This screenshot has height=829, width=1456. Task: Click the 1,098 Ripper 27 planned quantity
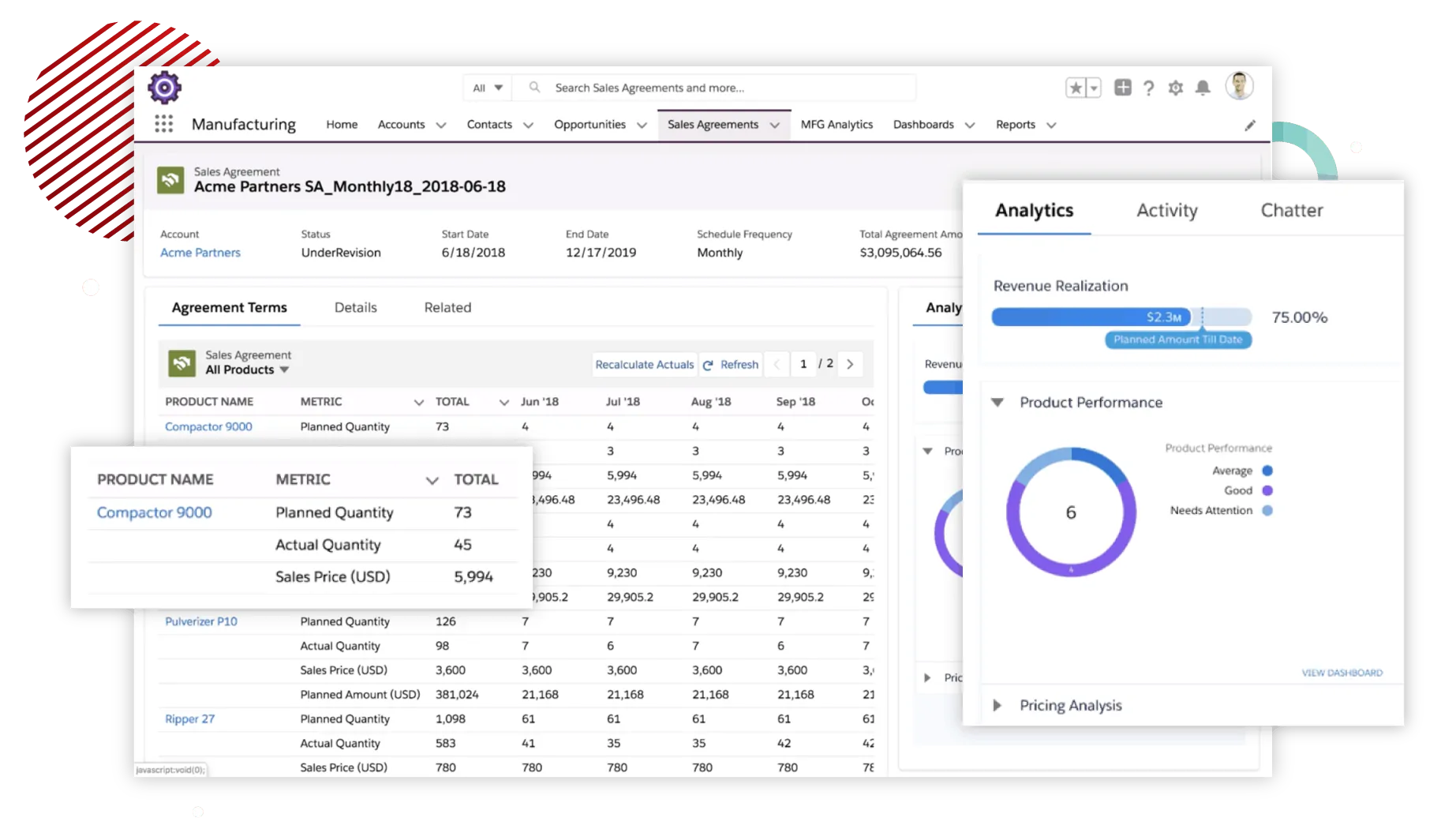pos(450,719)
